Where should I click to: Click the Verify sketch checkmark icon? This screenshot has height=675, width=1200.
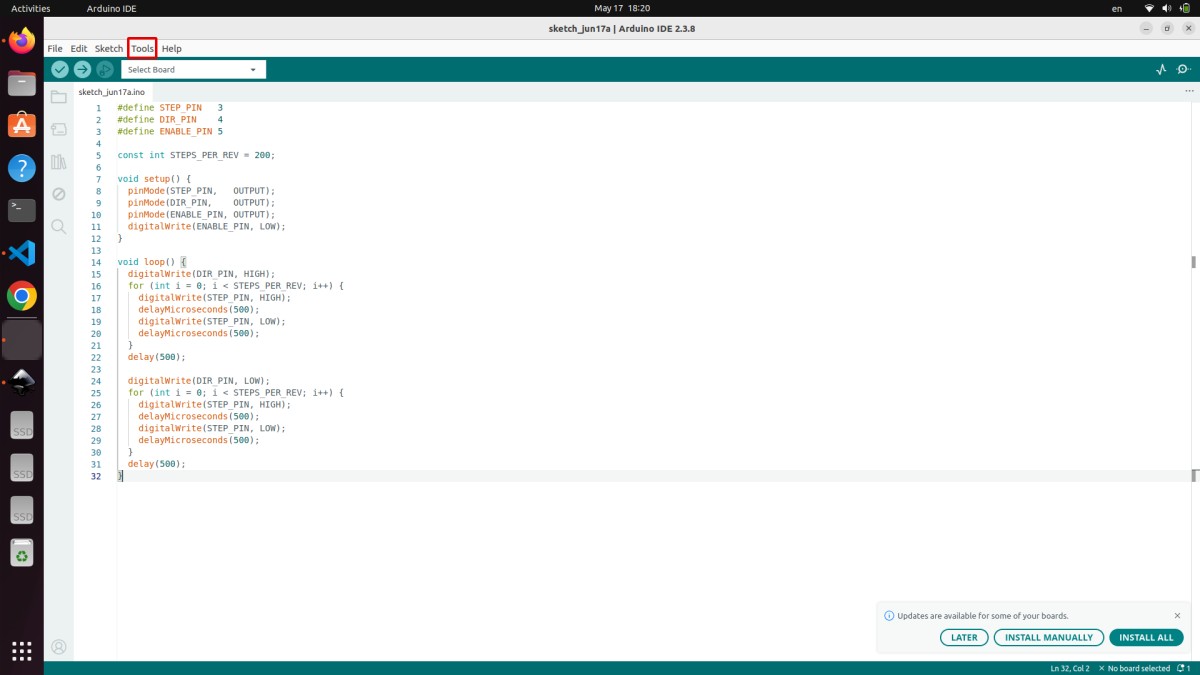coord(60,69)
